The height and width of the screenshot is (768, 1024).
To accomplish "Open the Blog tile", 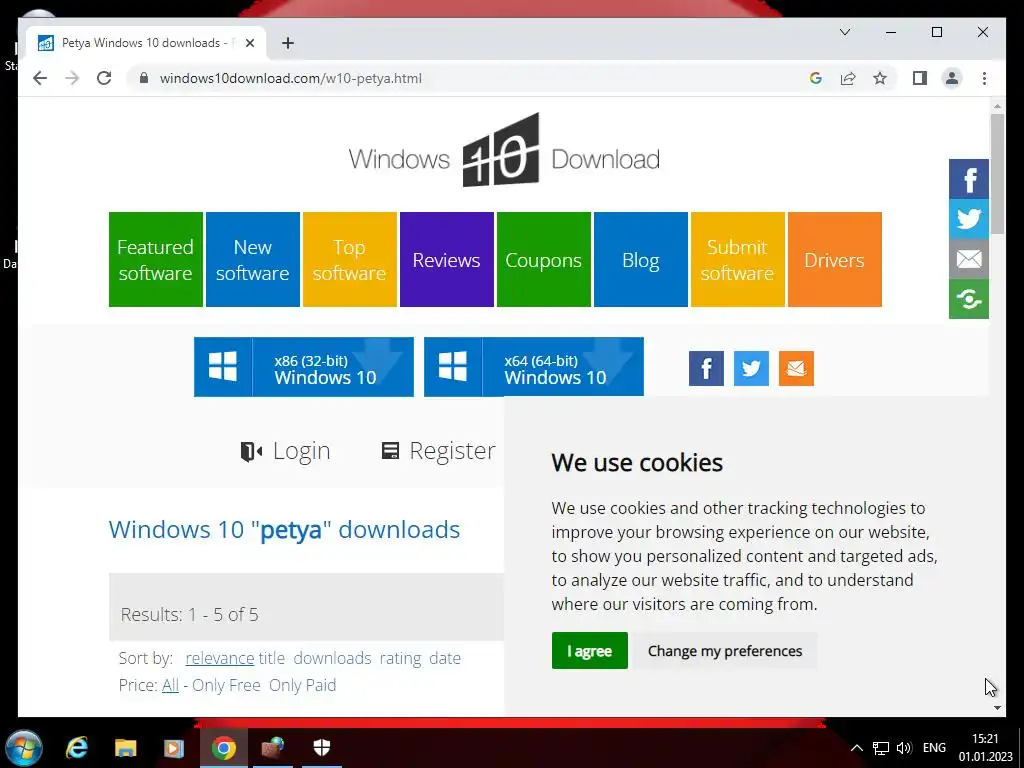I will coord(641,259).
